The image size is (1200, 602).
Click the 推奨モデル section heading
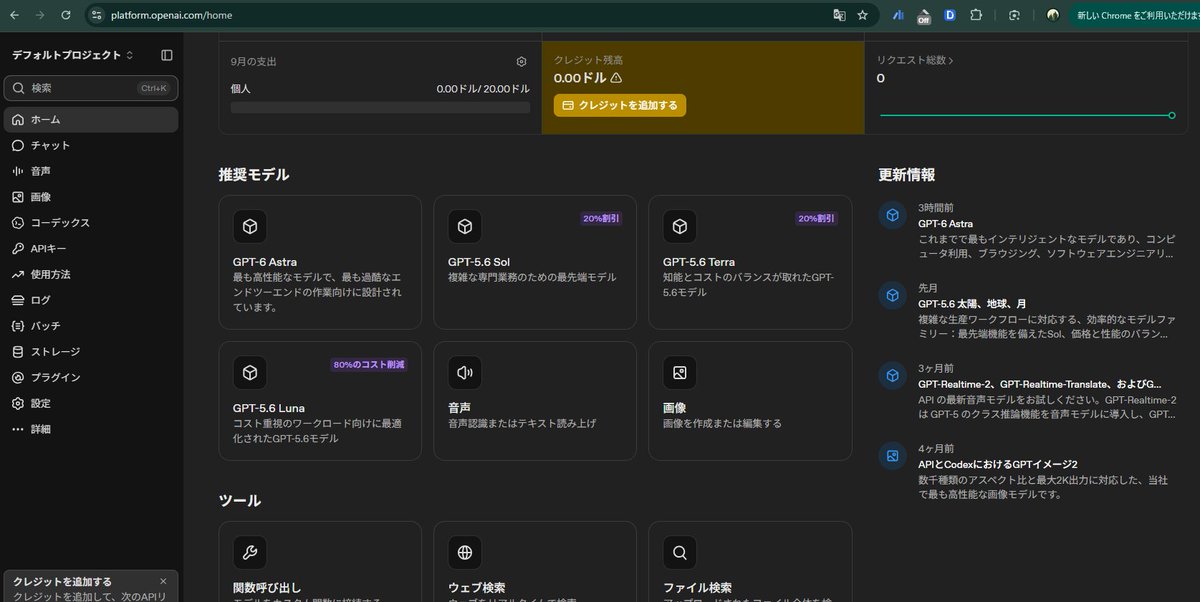pos(254,174)
